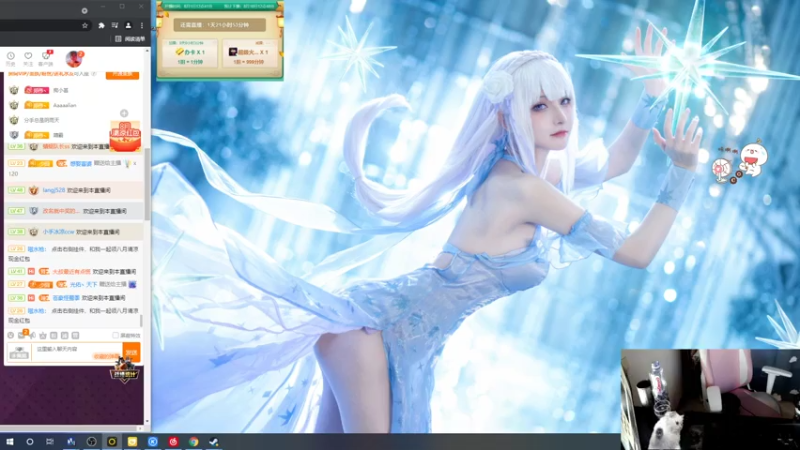Open the red NetEase music taskbar icon

[173, 442]
